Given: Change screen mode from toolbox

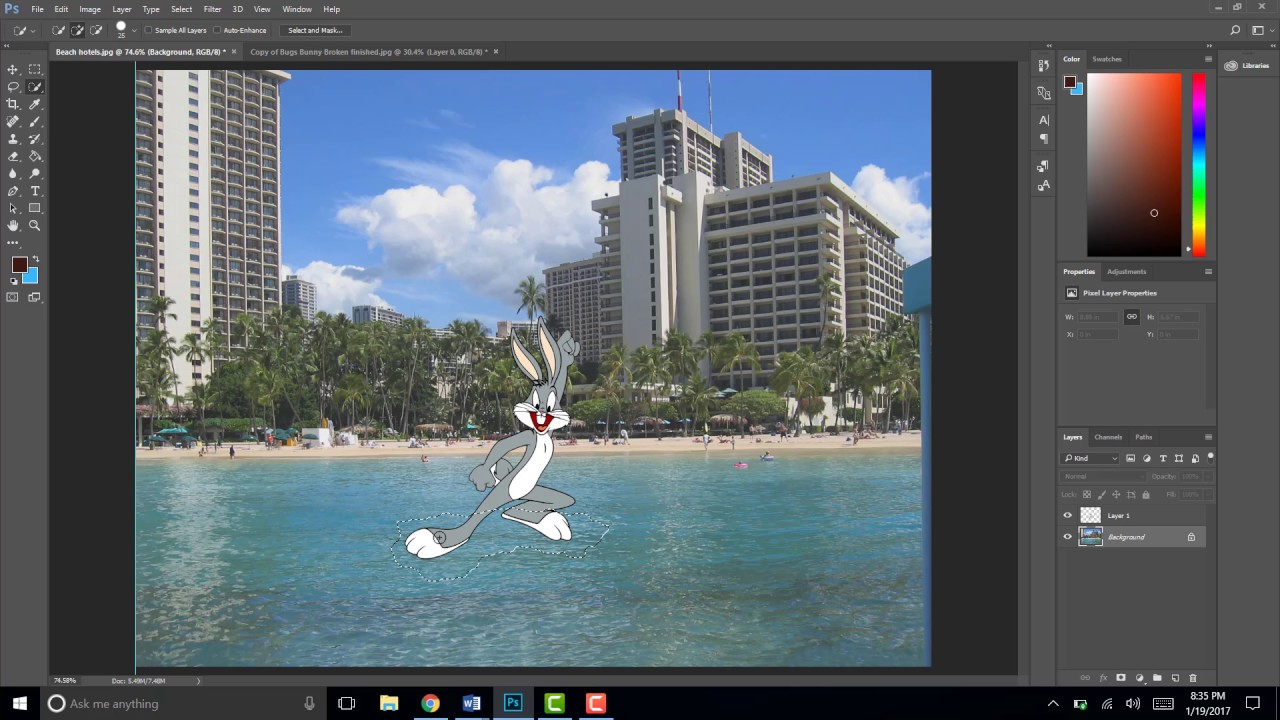Looking at the screenshot, I should 35,297.
